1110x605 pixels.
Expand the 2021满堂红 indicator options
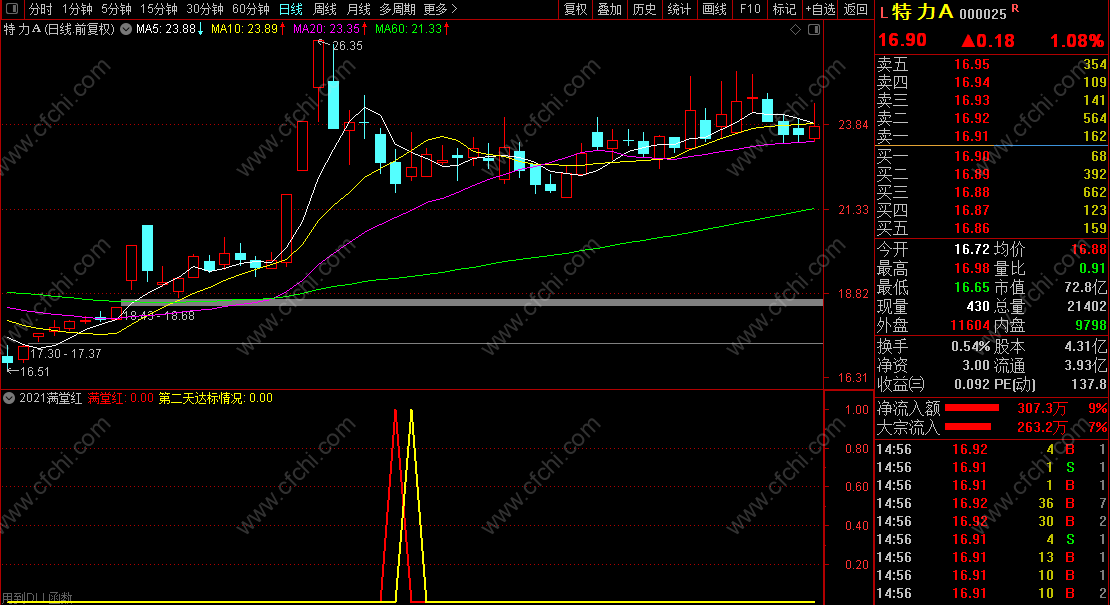[x=9, y=398]
